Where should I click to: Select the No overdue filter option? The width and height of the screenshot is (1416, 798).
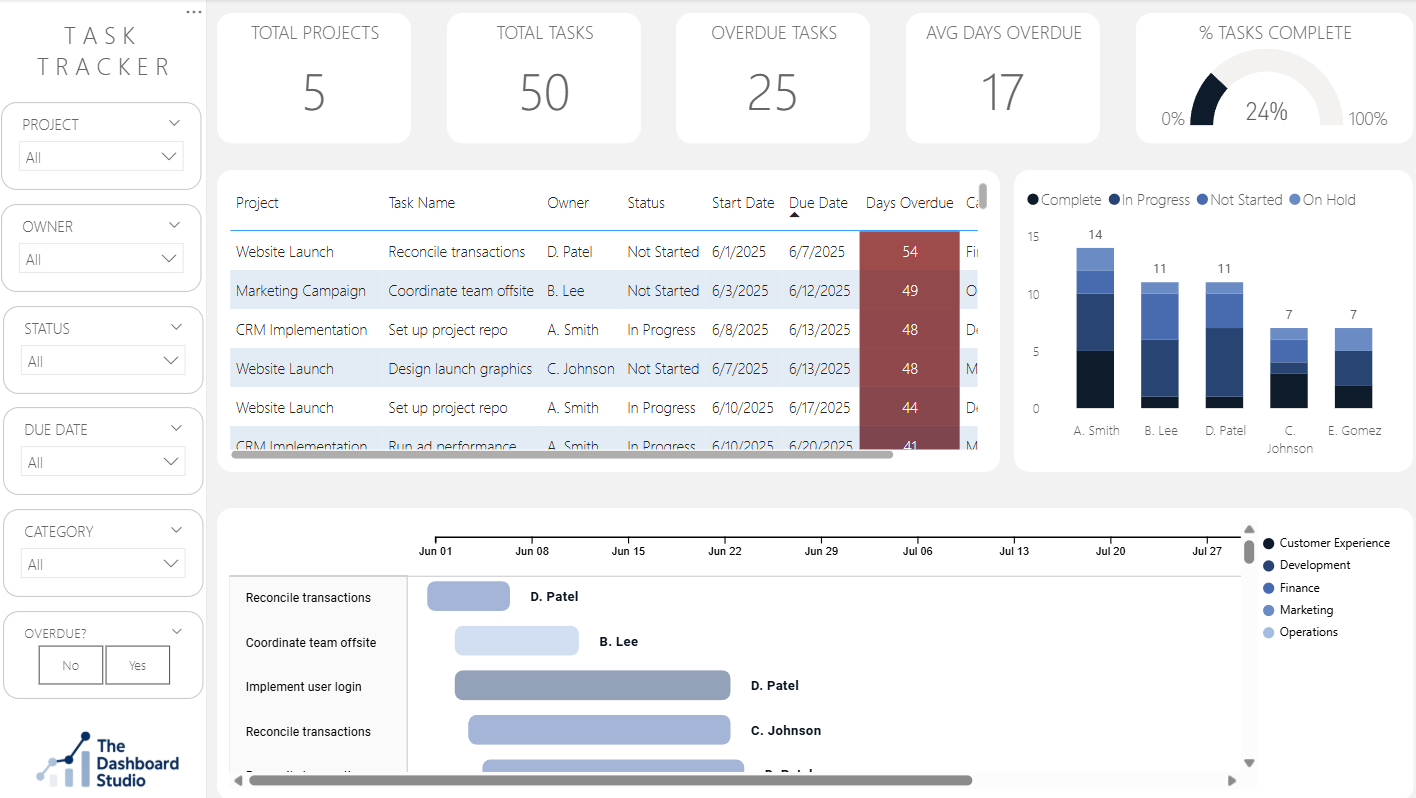coord(70,665)
